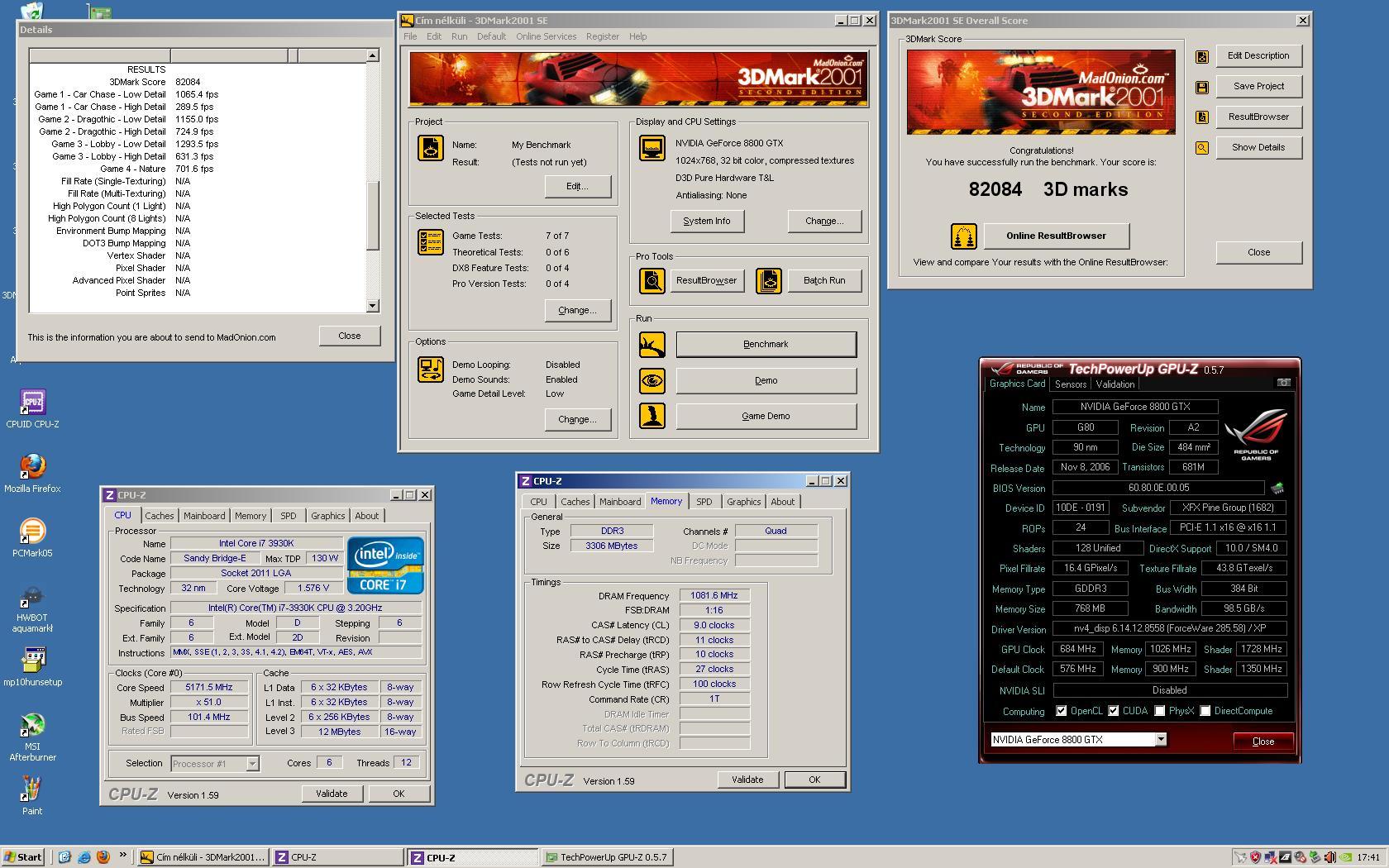
Task: Click the Batch Run button
Action: (824, 281)
